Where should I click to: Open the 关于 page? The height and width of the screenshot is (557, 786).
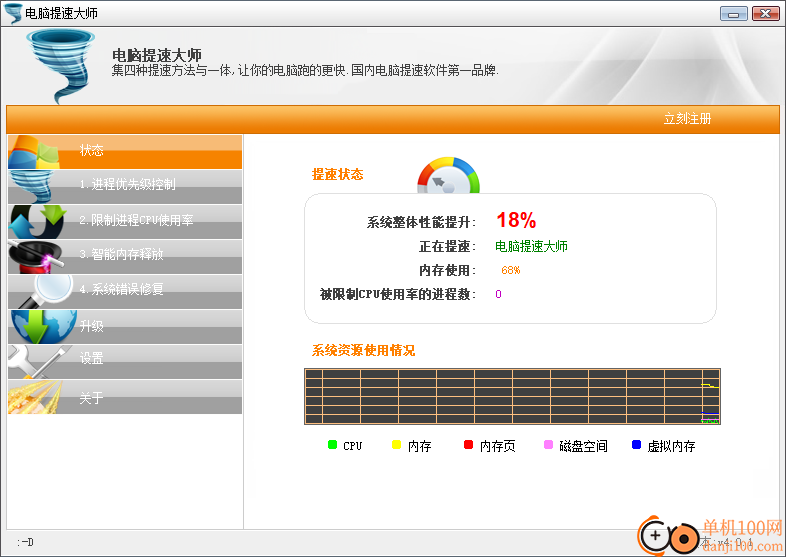(x=125, y=397)
